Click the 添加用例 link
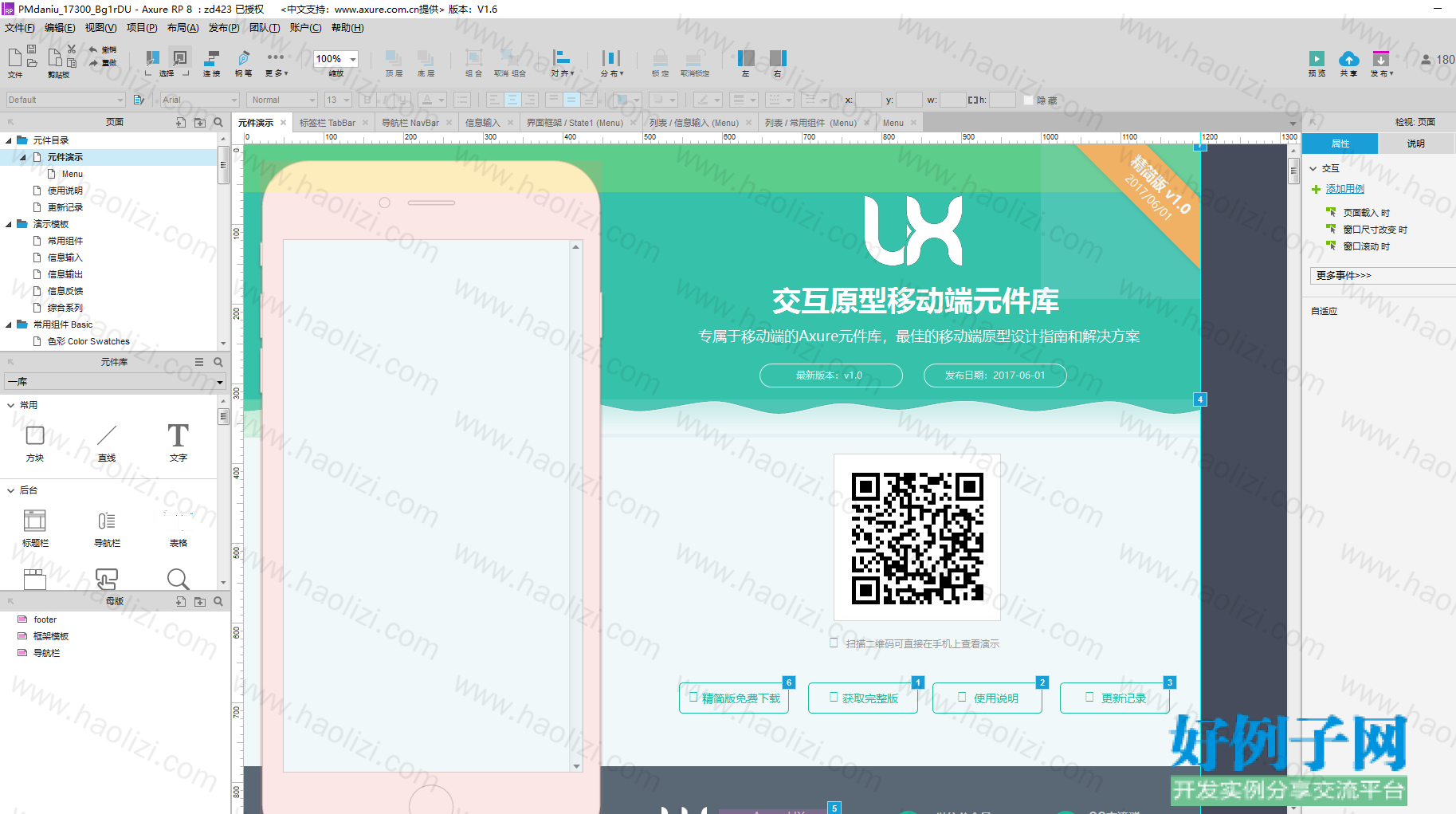Viewport: 1456px width, 814px height. [1345, 189]
